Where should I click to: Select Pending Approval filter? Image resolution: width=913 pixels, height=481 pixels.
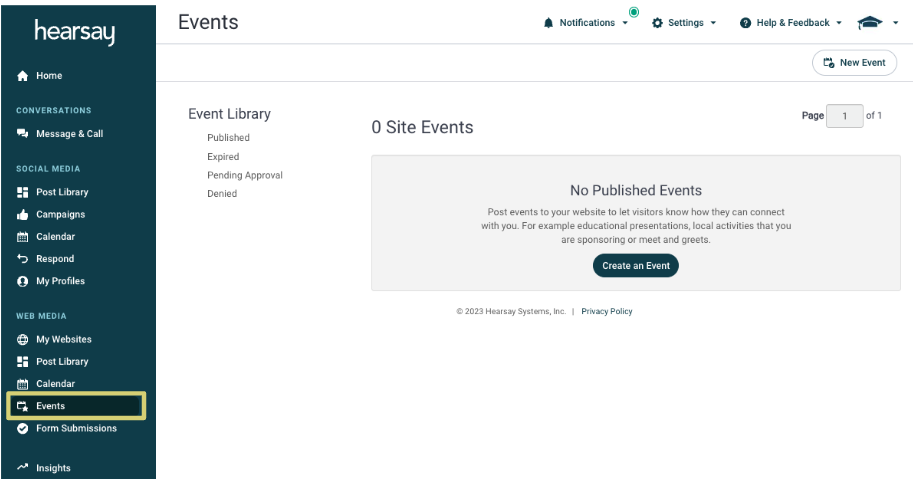pos(244,175)
